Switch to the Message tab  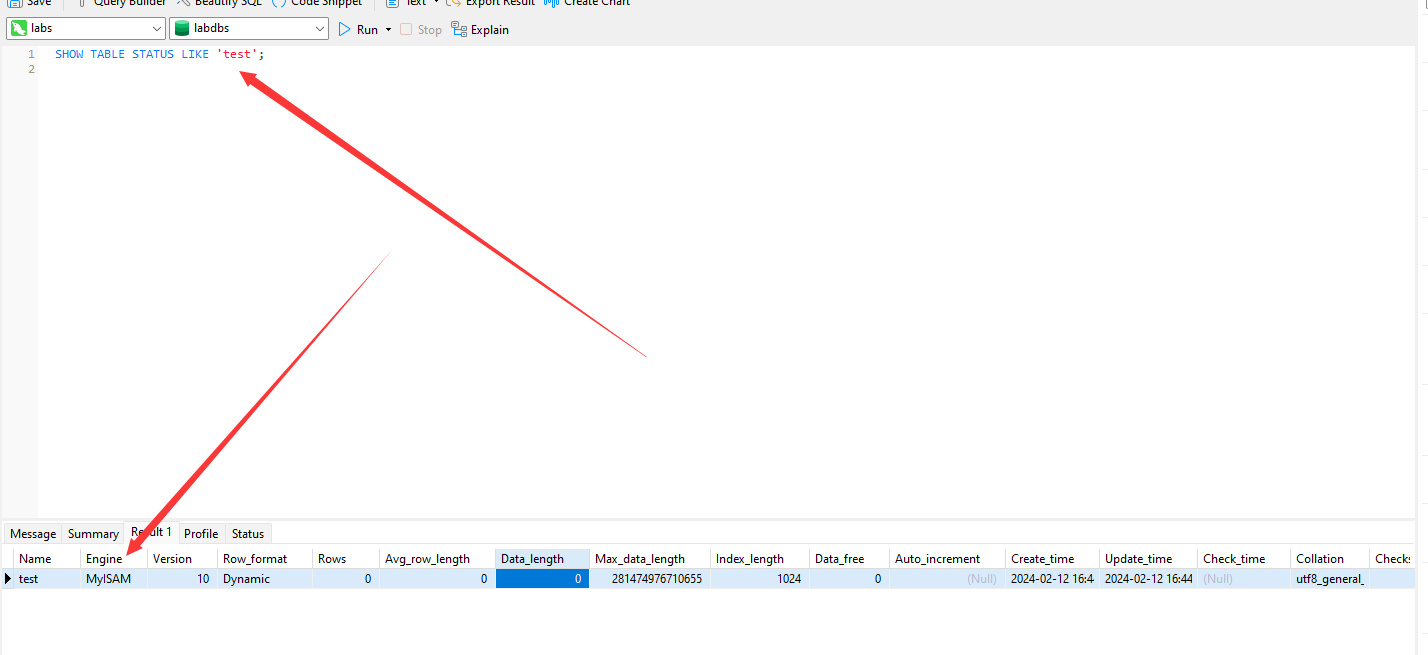pos(33,534)
